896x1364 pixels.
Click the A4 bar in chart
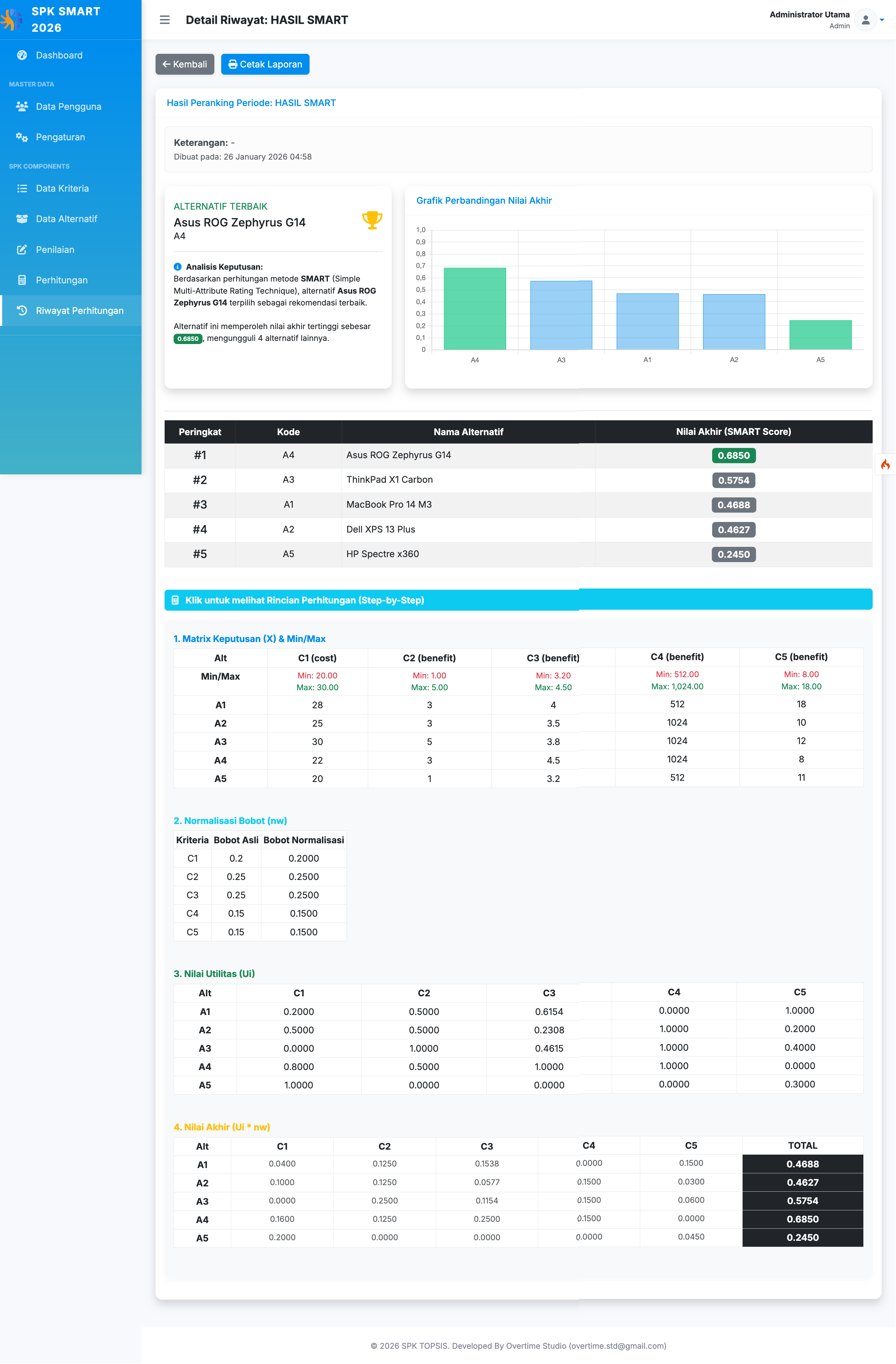point(475,308)
